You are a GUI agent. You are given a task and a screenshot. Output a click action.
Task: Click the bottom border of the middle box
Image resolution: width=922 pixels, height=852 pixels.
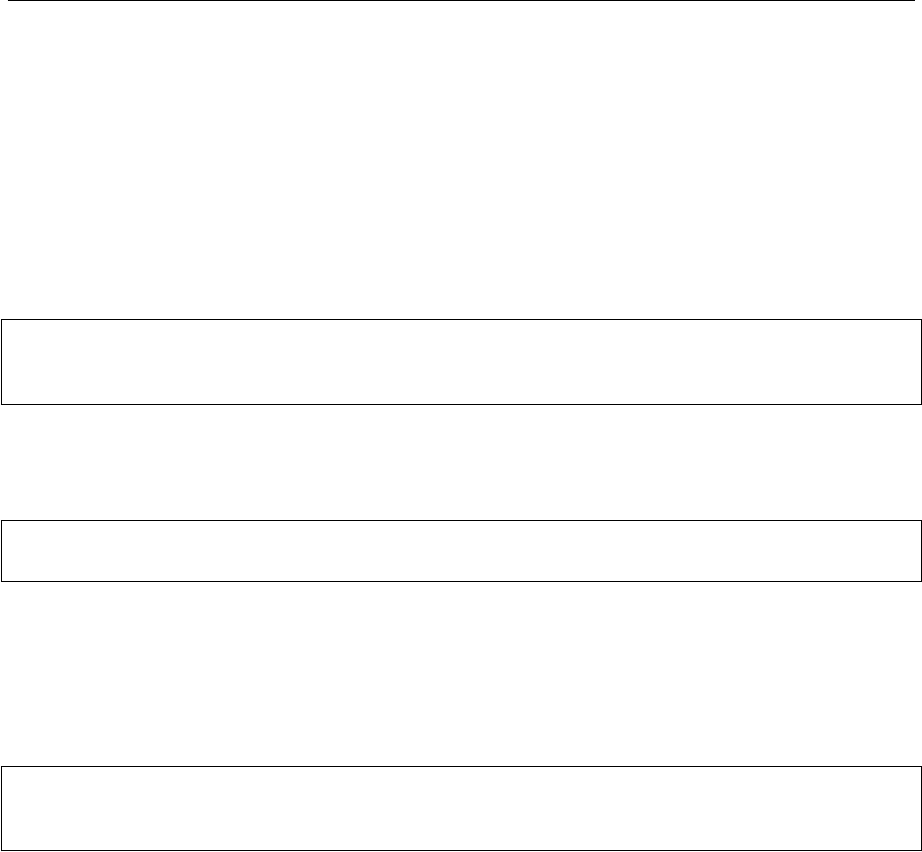point(460,580)
